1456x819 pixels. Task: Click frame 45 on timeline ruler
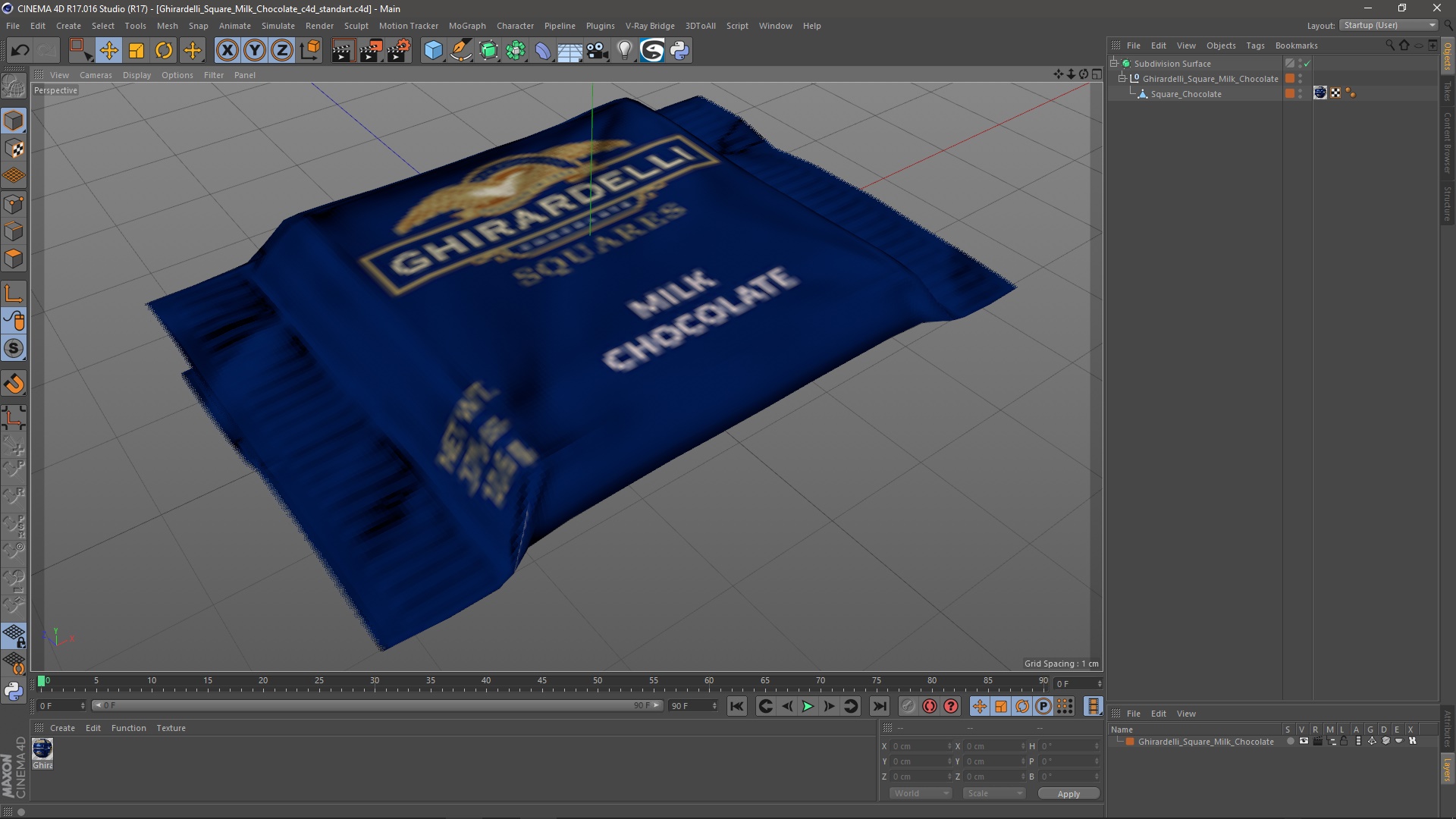tap(541, 682)
